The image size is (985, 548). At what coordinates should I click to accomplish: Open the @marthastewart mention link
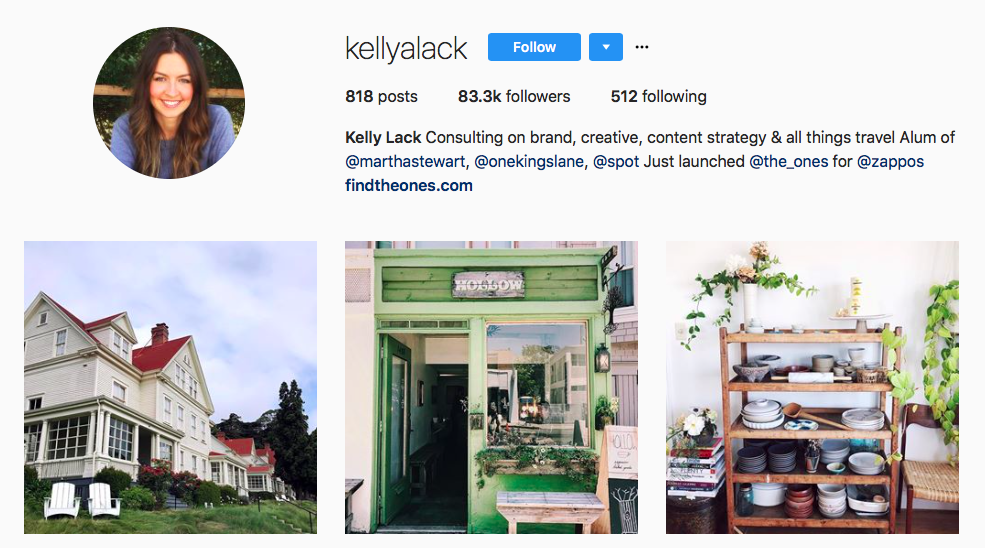coord(405,162)
